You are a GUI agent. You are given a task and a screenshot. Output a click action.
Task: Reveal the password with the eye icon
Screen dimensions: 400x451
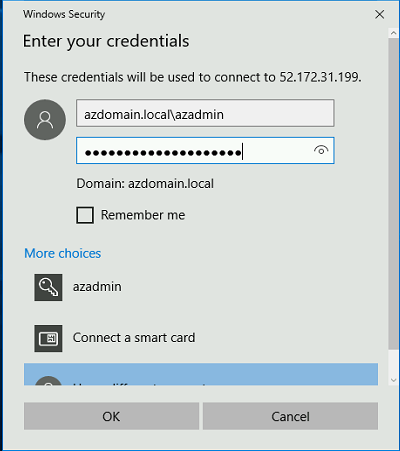[321, 151]
